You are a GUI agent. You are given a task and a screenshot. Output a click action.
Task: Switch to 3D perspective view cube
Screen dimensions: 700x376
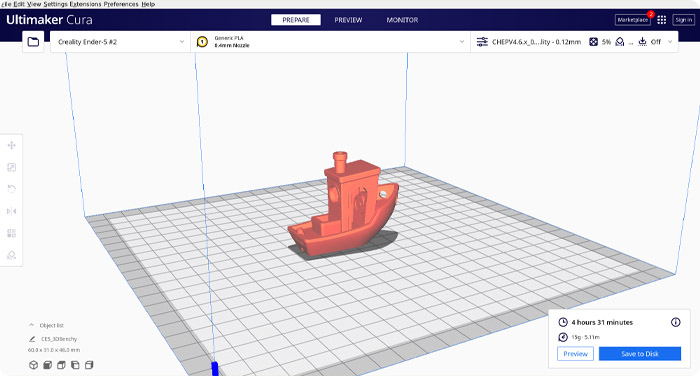[x=33, y=365]
